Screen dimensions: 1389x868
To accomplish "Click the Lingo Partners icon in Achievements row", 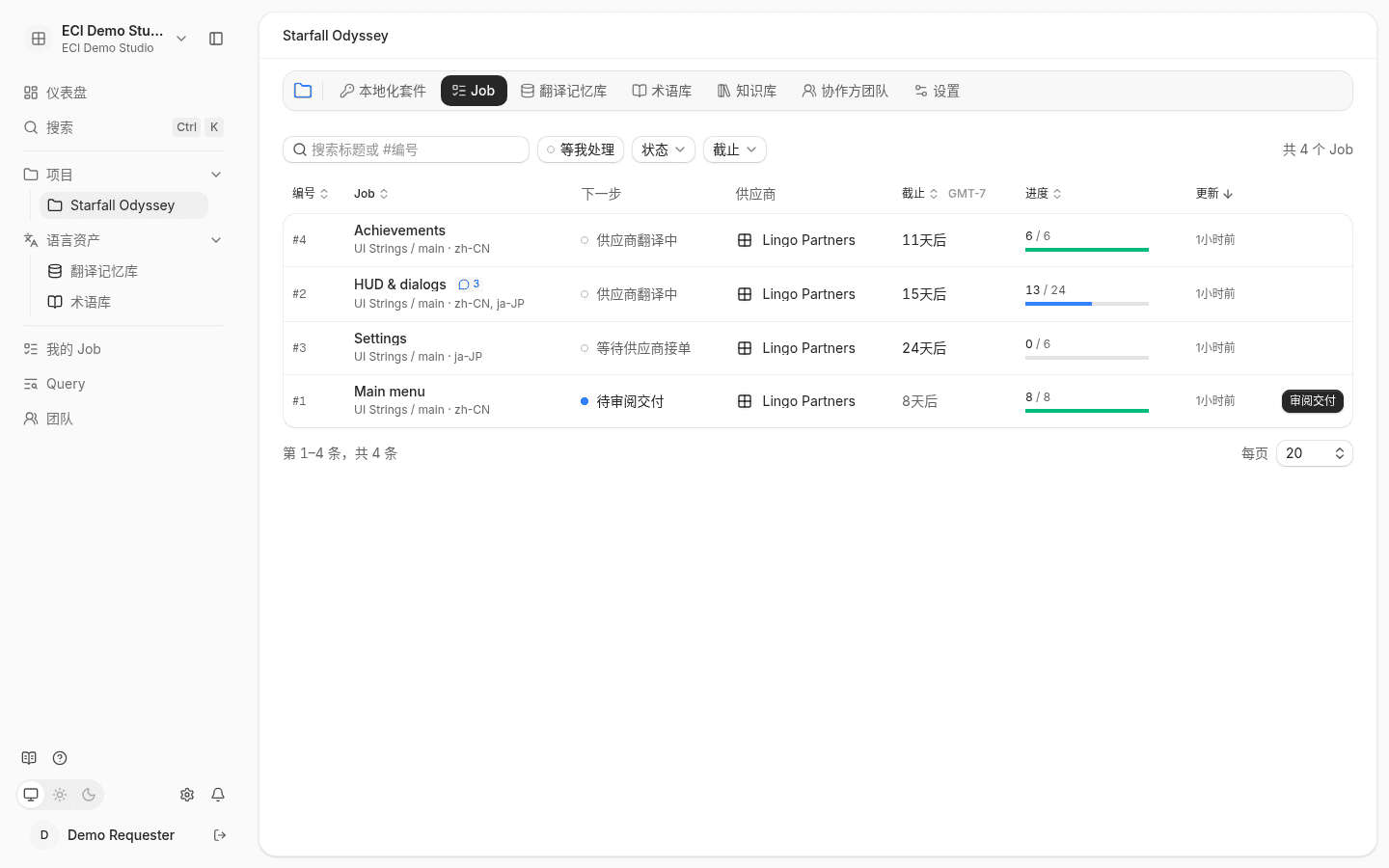I will tap(745, 240).
